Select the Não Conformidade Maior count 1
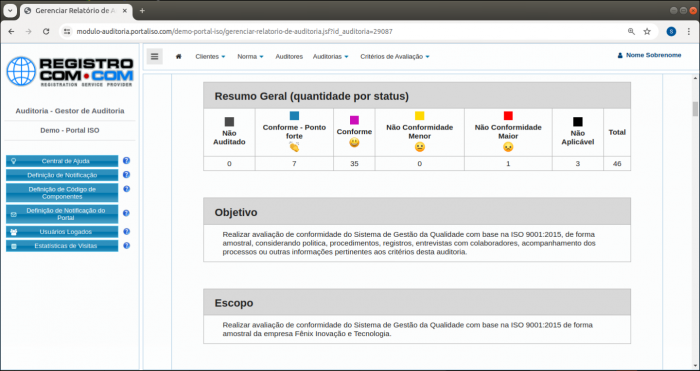 click(508, 164)
